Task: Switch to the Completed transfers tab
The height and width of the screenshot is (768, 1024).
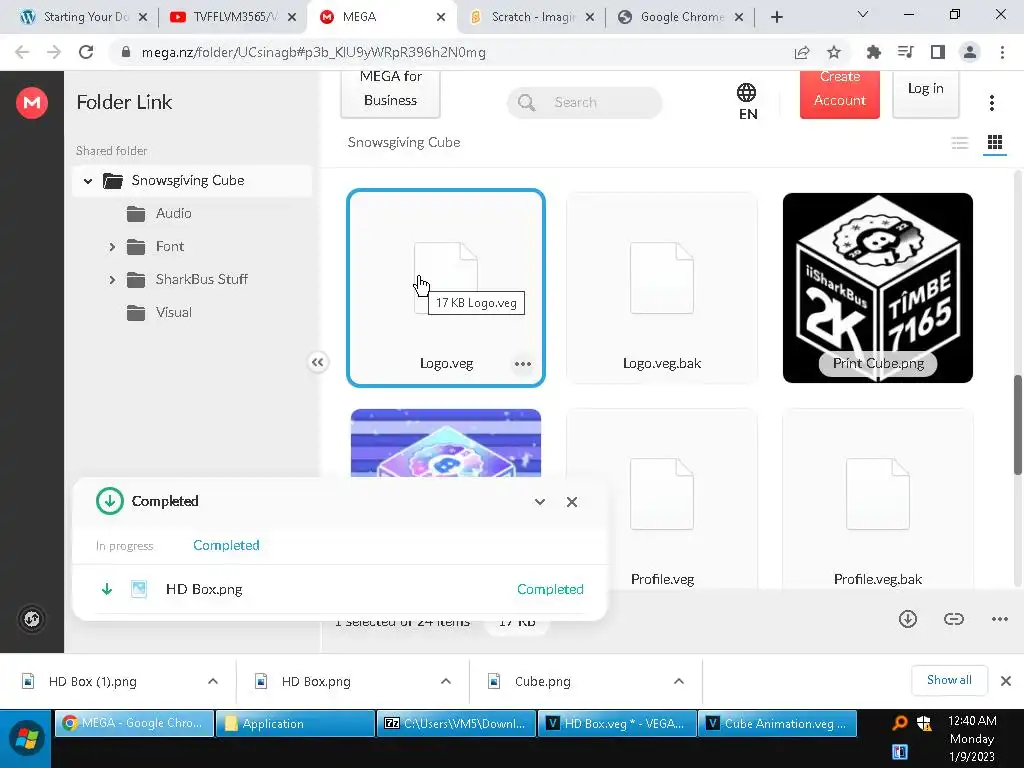Action: point(226,545)
